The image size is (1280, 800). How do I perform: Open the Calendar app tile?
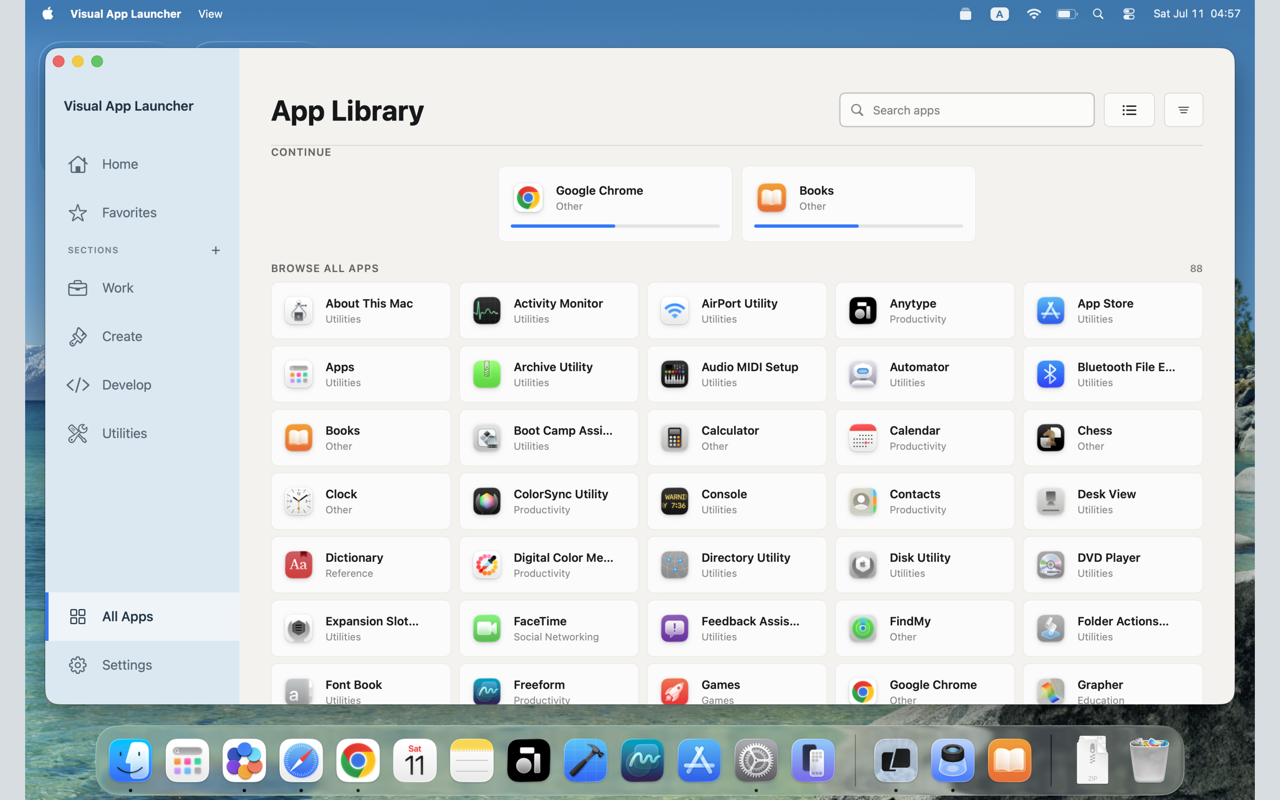[x=925, y=438]
